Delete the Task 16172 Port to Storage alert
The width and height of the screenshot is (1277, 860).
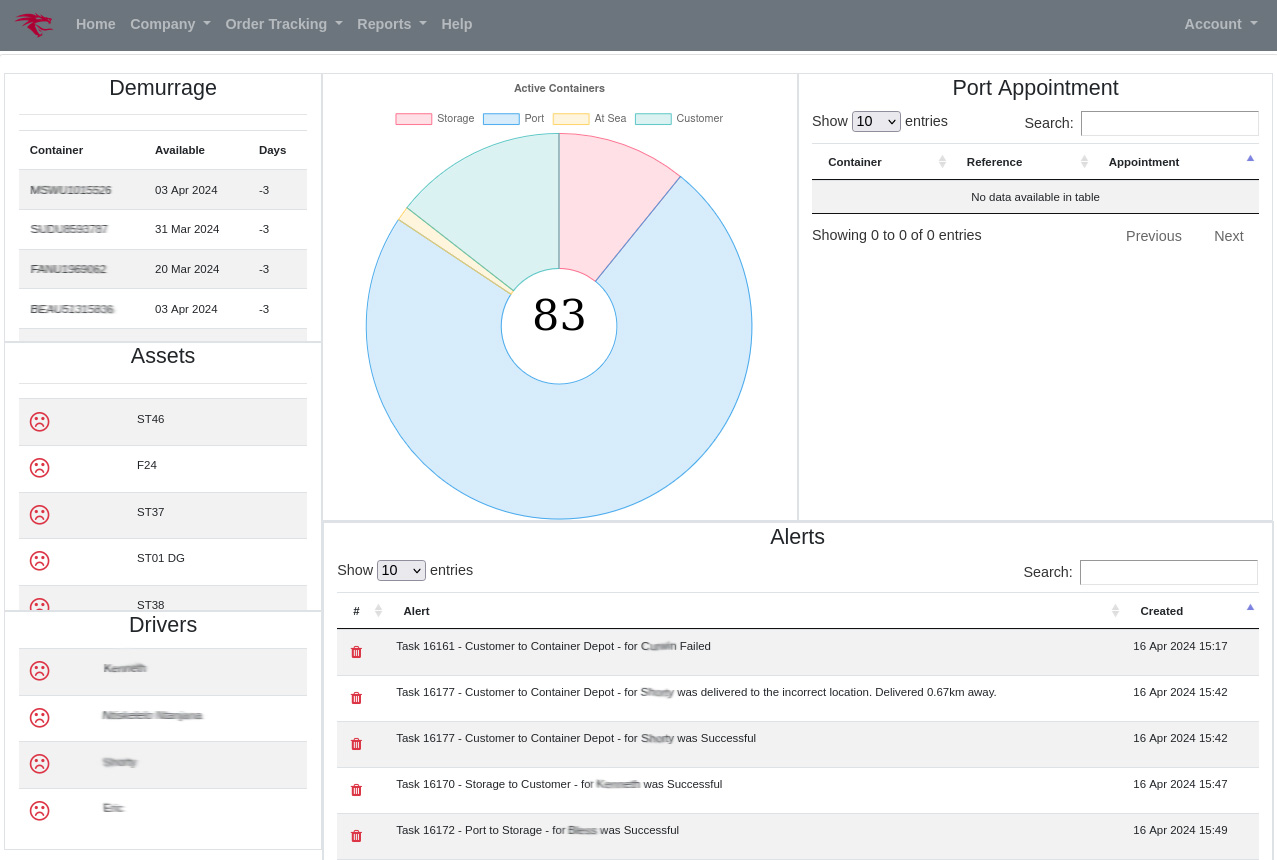[x=356, y=836]
